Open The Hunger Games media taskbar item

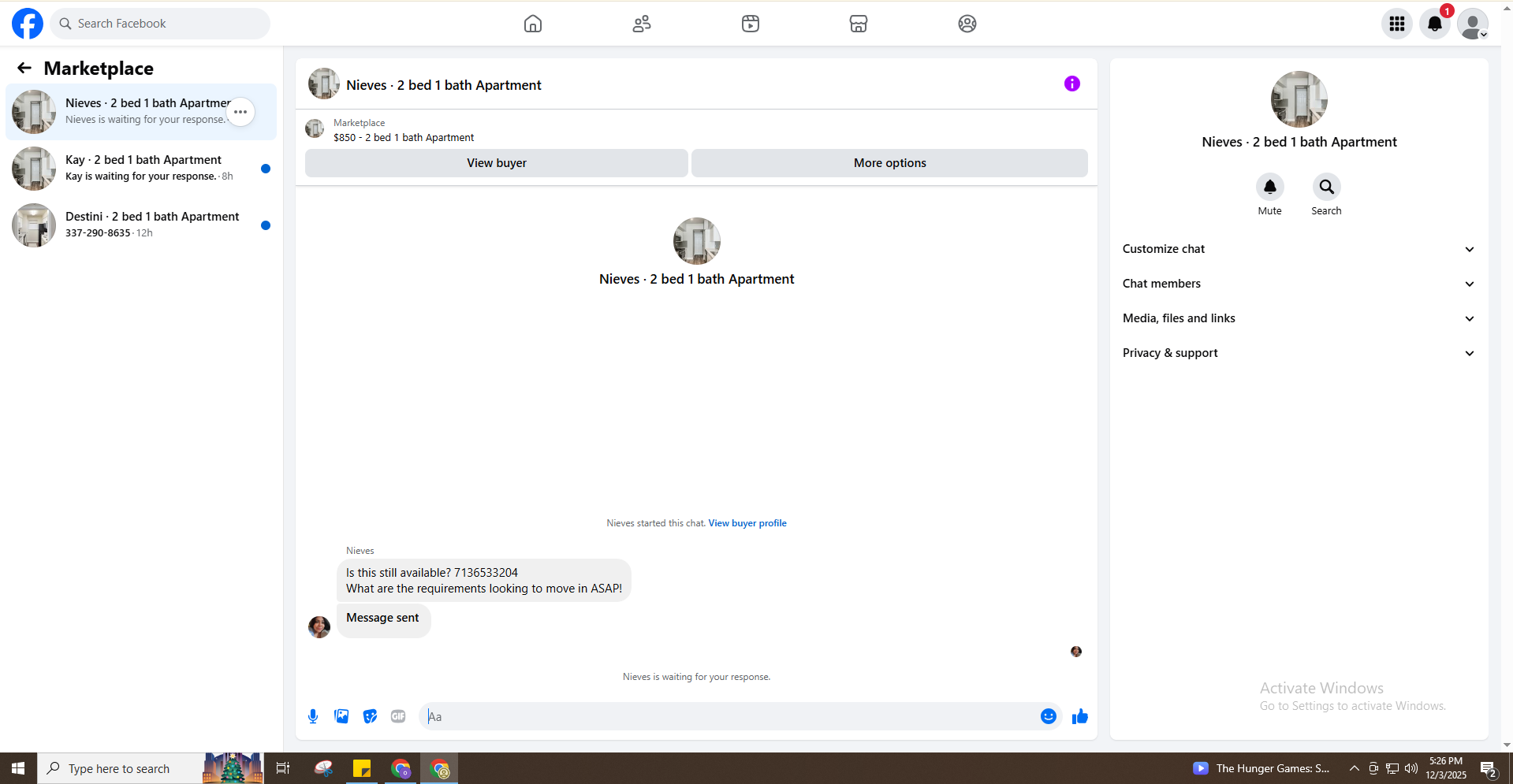1261,768
